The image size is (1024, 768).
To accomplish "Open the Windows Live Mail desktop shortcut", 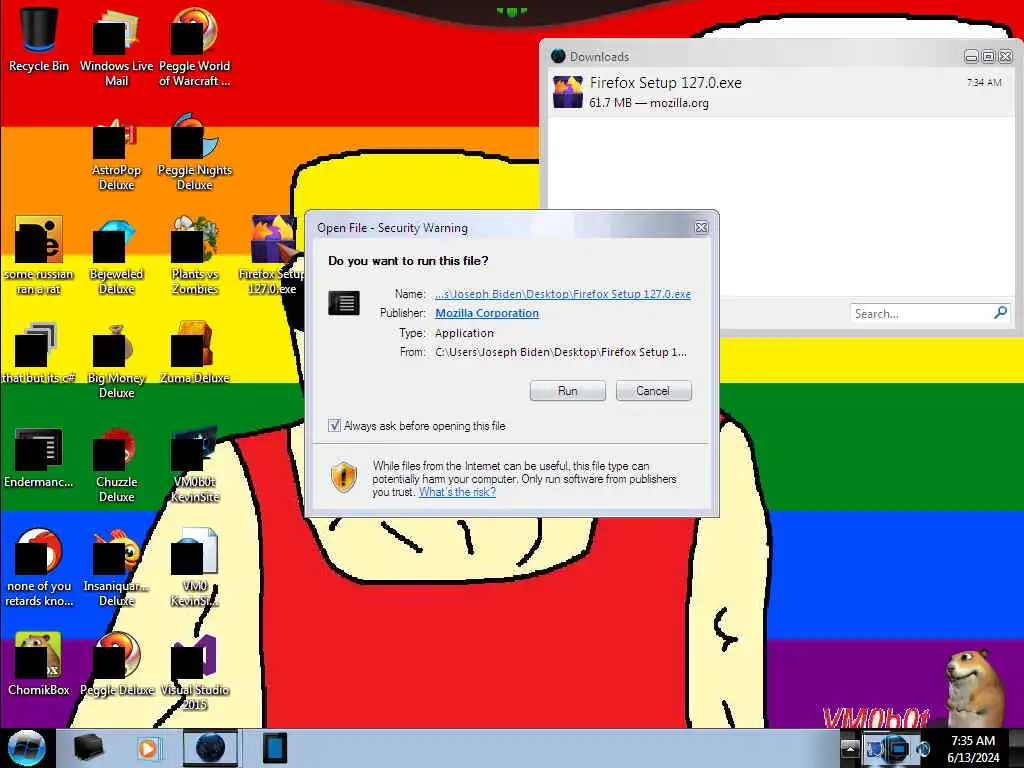I will pos(116,47).
